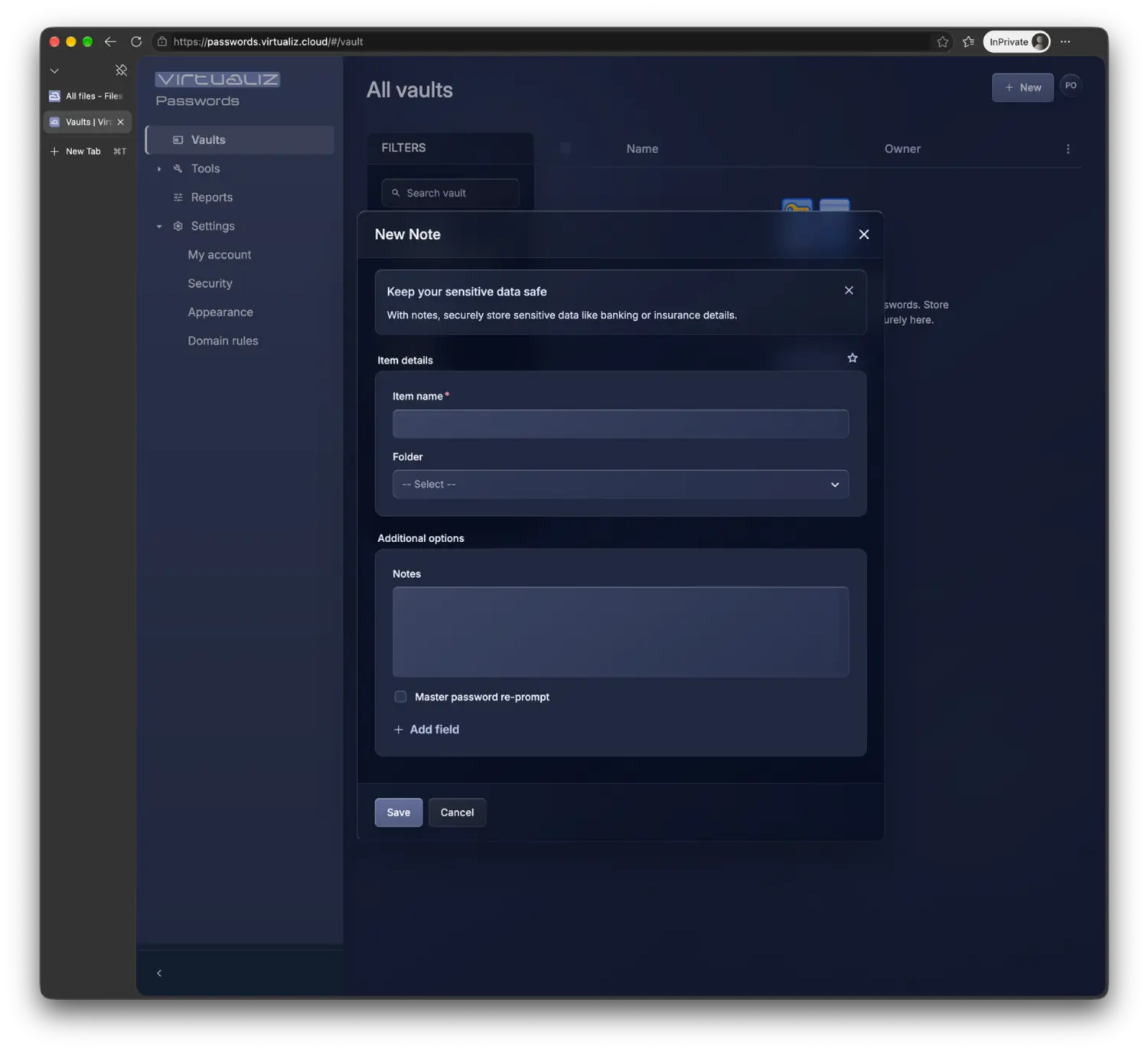Screen dimensions: 1148x1052
Task: Open the browser favorites list icon
Action: coord(968,41)
